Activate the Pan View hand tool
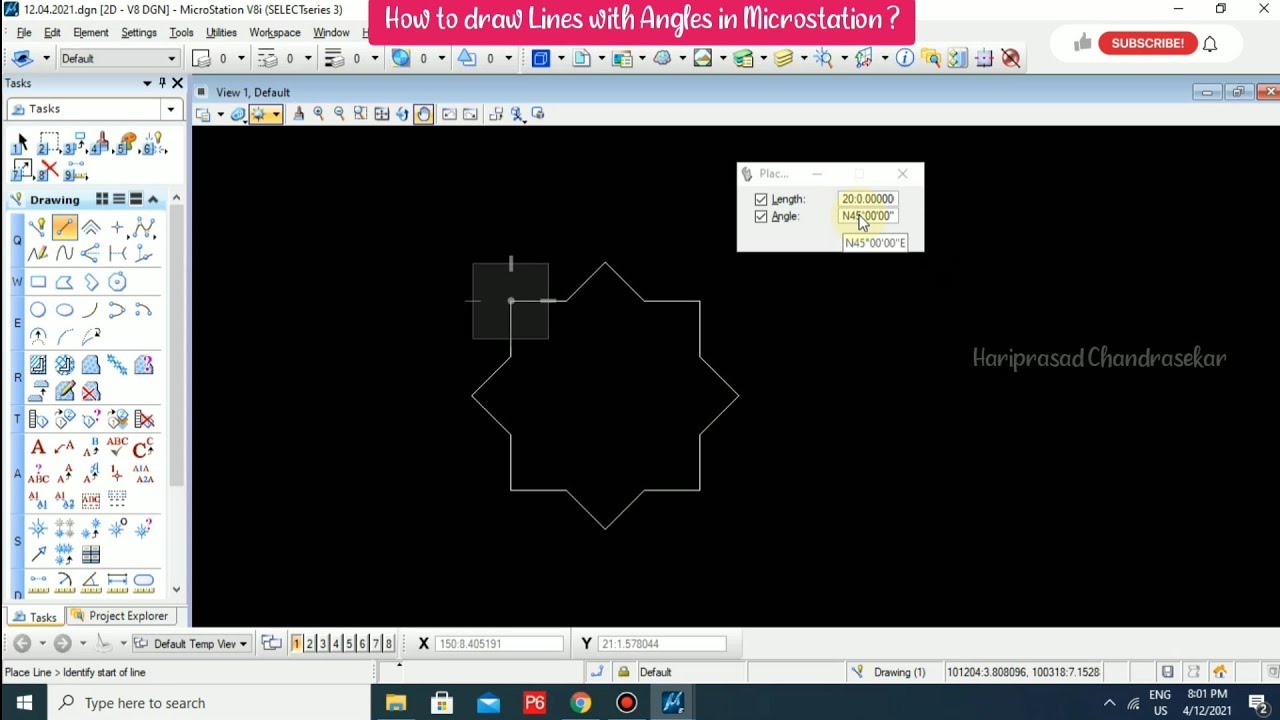 coord(423,114)
